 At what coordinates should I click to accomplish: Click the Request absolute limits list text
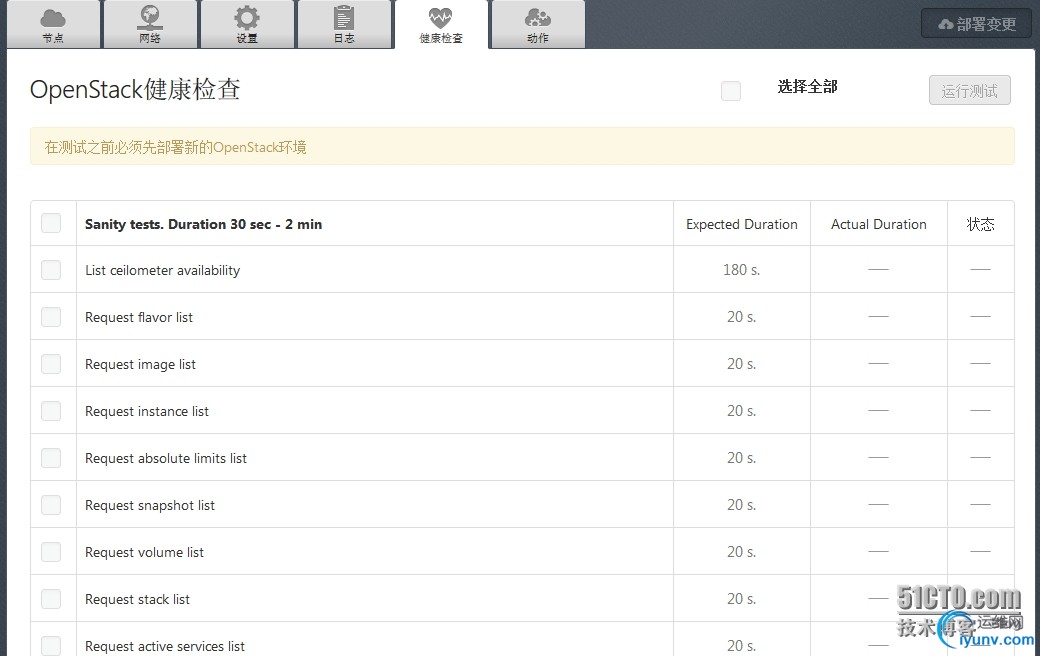pyautogui.click(x=166, y=458)
